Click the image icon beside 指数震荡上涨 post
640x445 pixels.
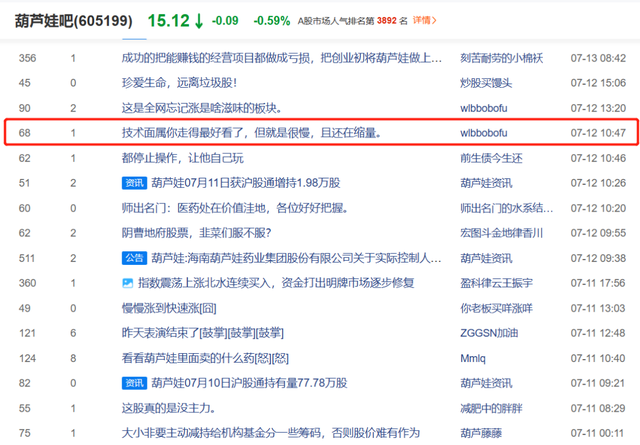[128, 283]
